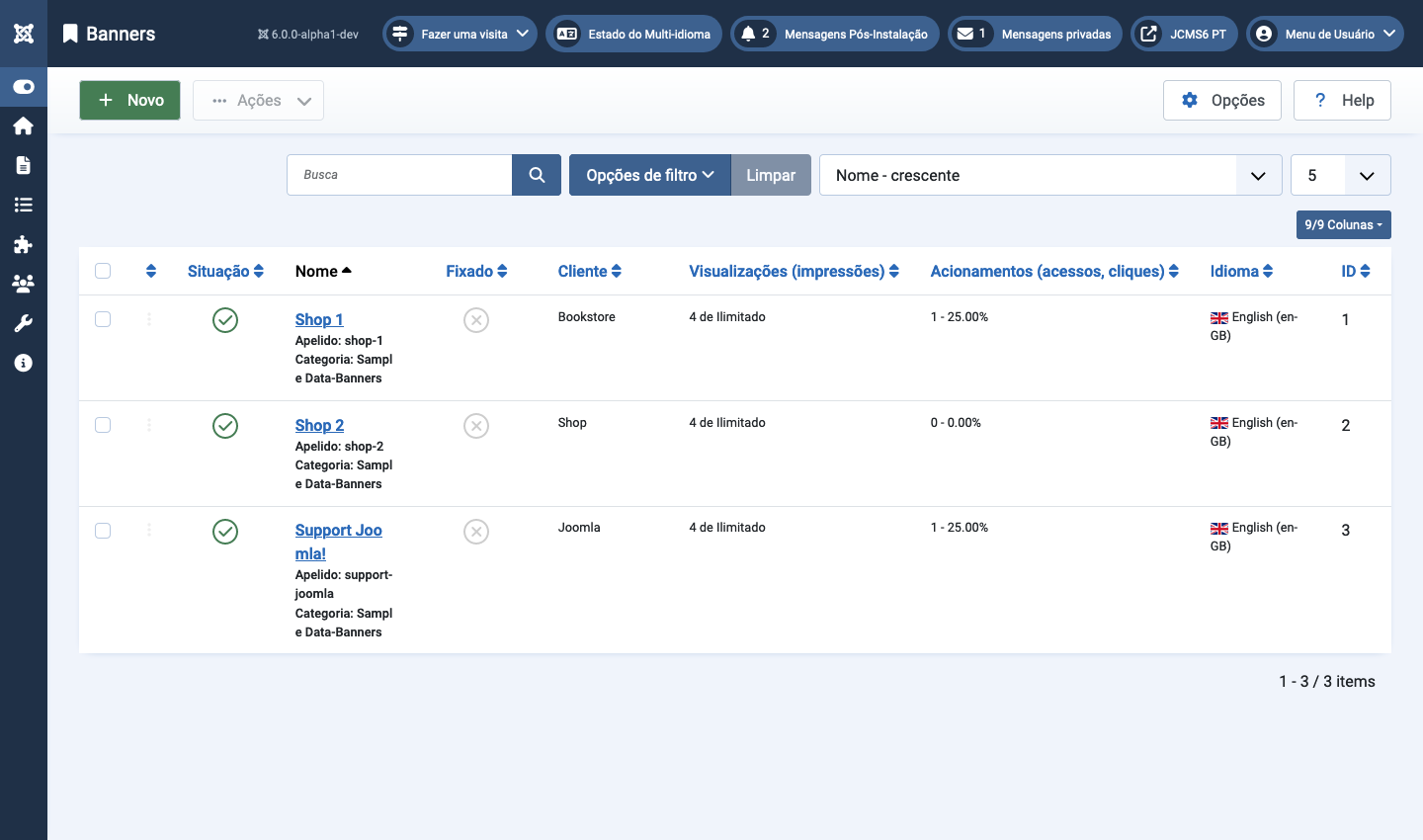Click the Joomla logo icon in sidebar
Image resolution: width=1423 pixels, height=840 pixels.
coord(24,34)
